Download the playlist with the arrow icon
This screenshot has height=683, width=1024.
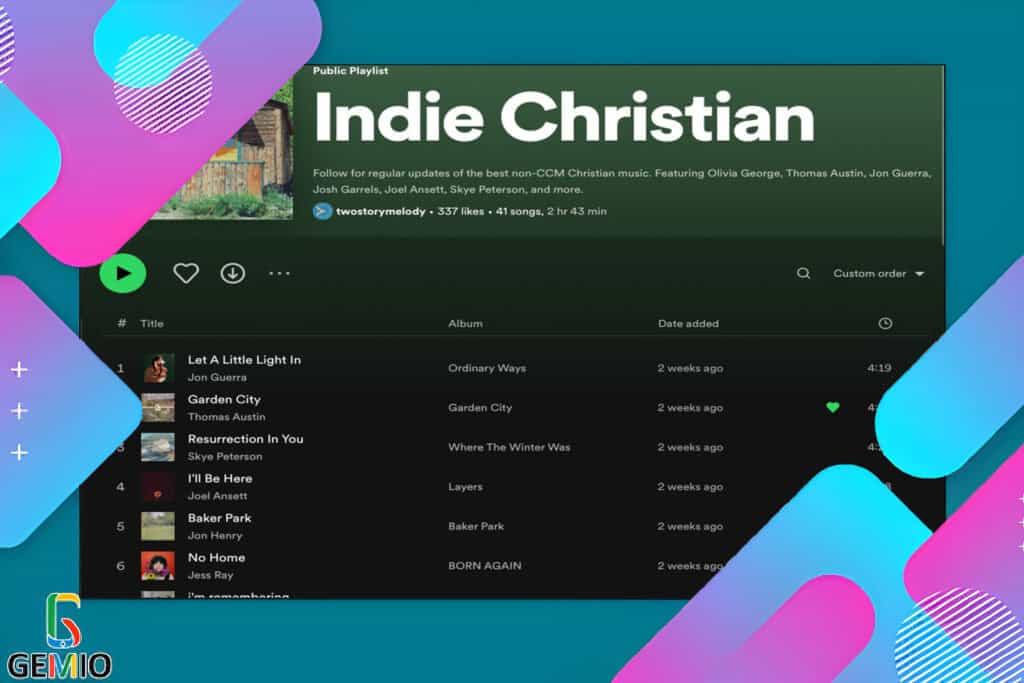[232, 273]
